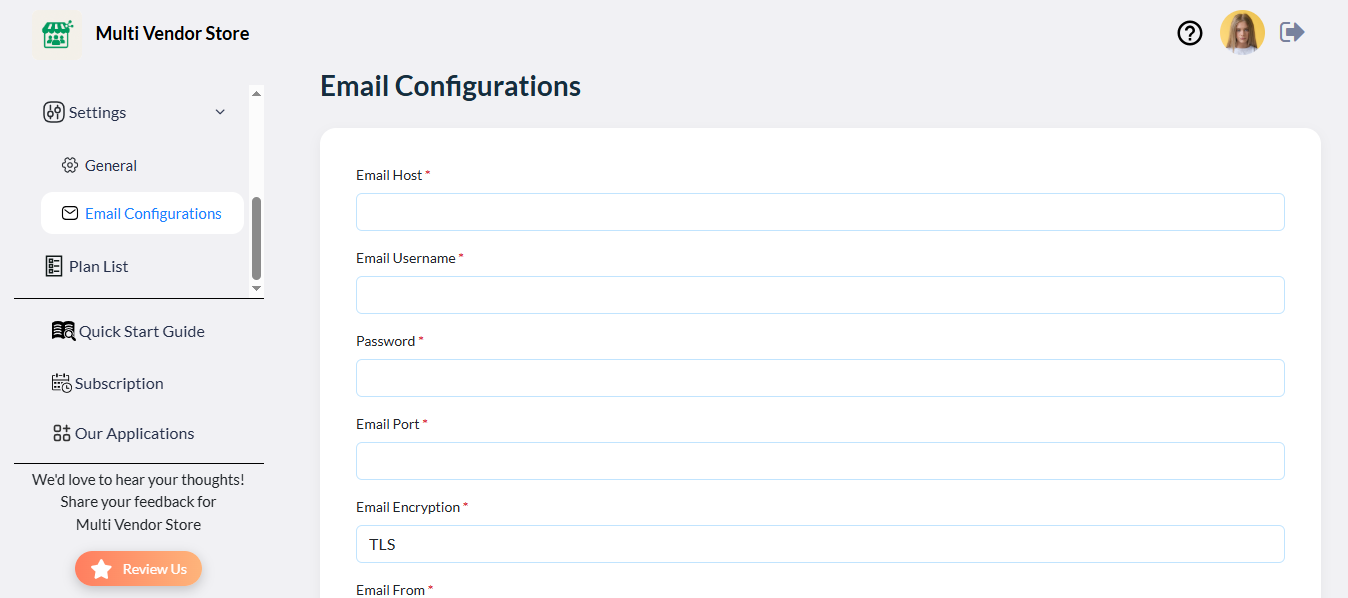Collapse the Settings menu chevron
The width and height of the screenshot is (1348, 598).
point(220,112)
